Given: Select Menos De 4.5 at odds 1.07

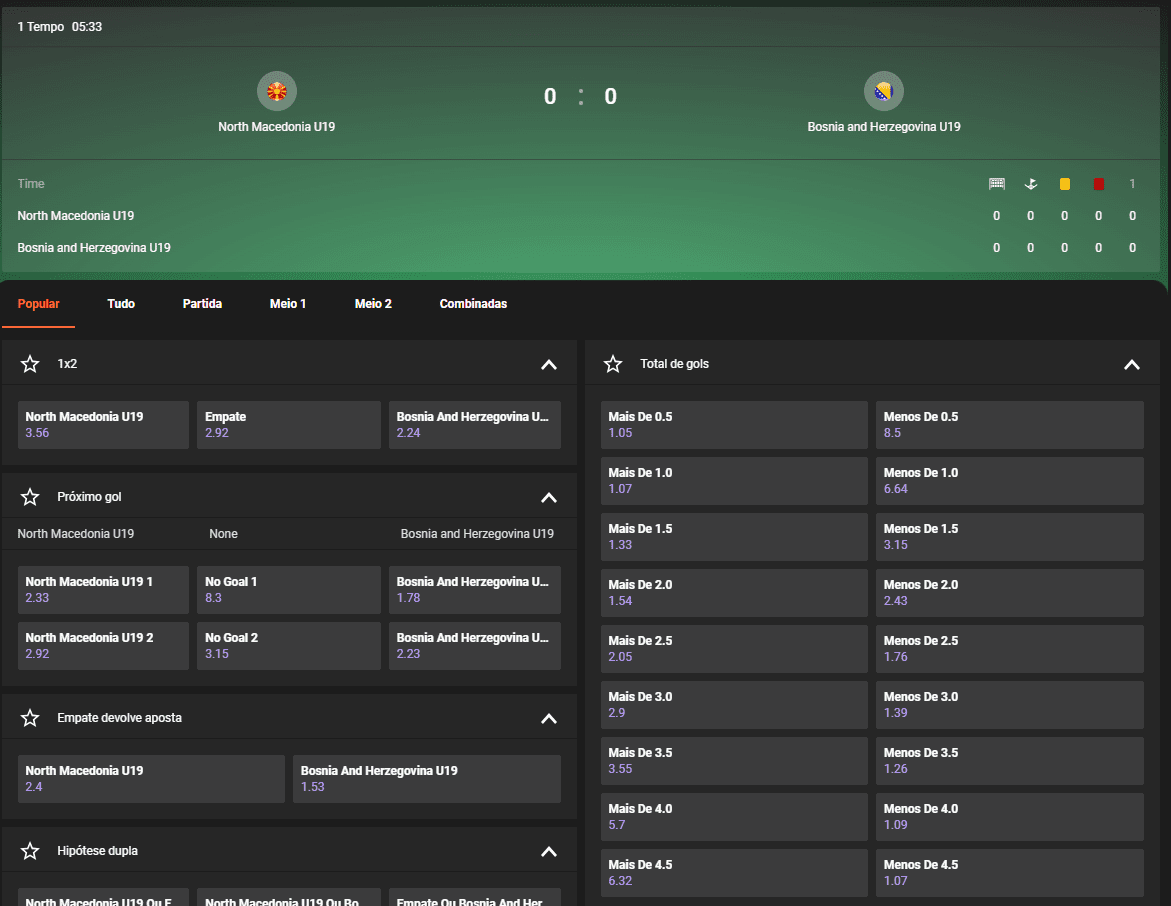Looking at the screenshot, I should tap(1010, 873).
